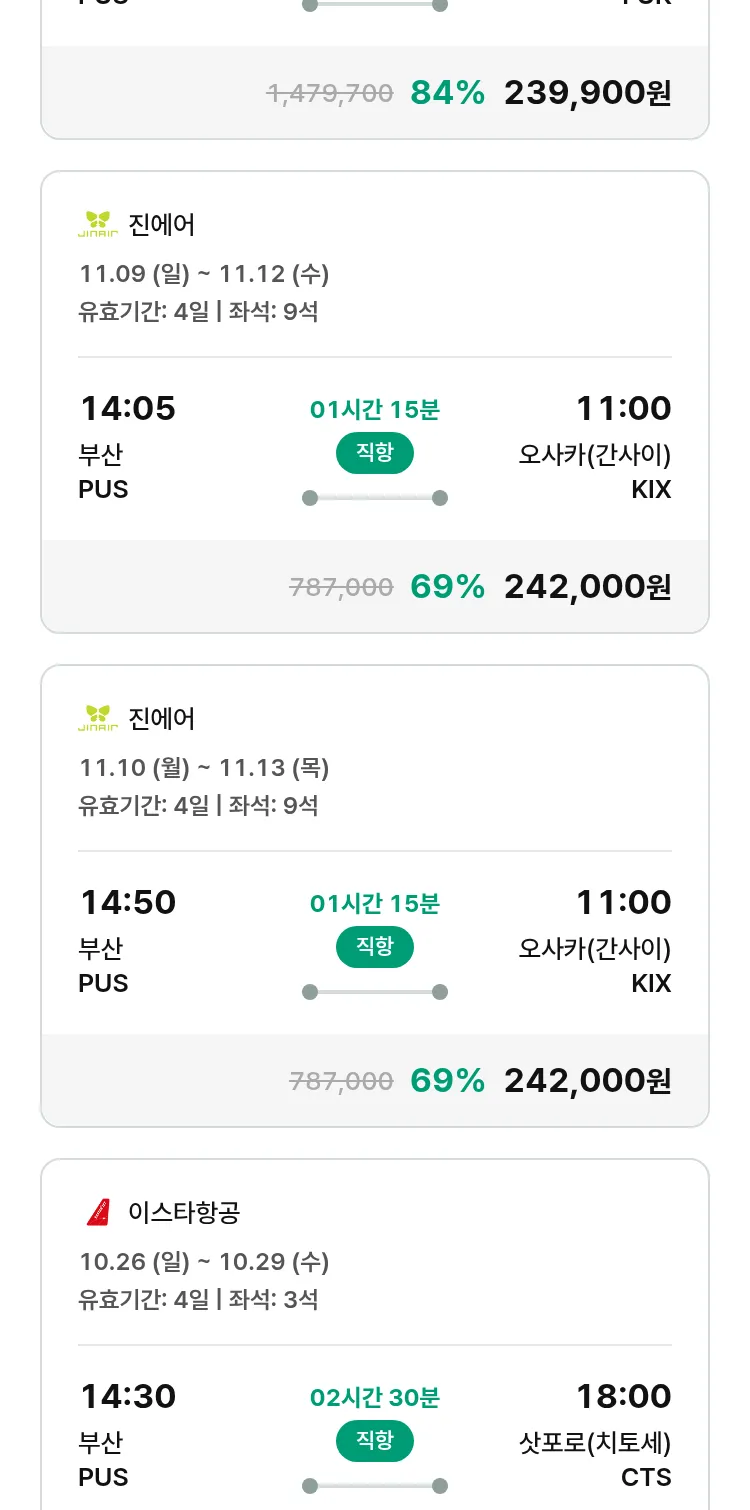Screen dimensions: 750x1510
Task: Tap the 직항 badge on the 14:50 flight
Action: click(x=374, y=947)
